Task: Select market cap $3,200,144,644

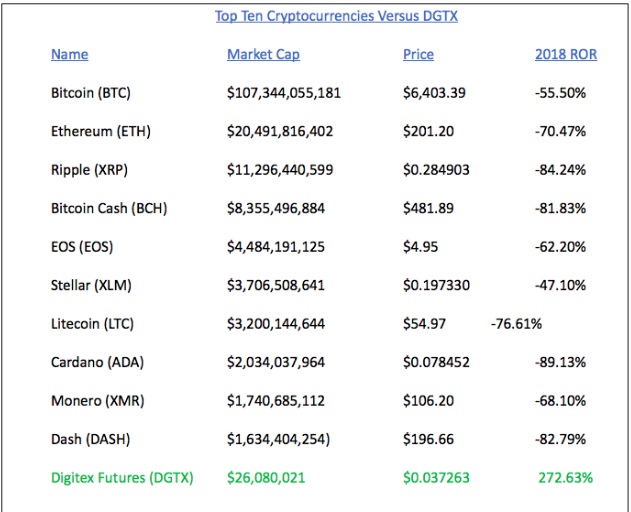Action: tap(276, 324)
